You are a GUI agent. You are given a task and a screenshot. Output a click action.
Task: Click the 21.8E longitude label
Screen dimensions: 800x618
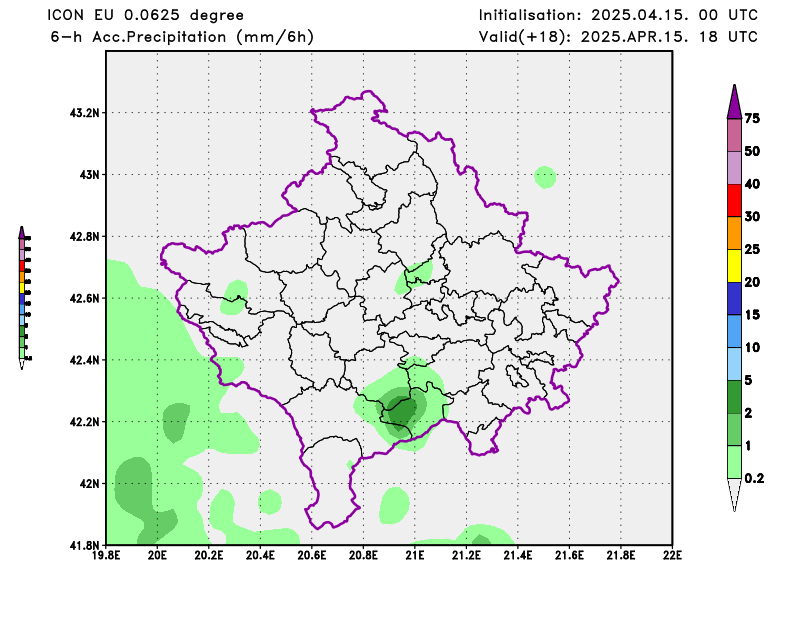pos(621,555)
